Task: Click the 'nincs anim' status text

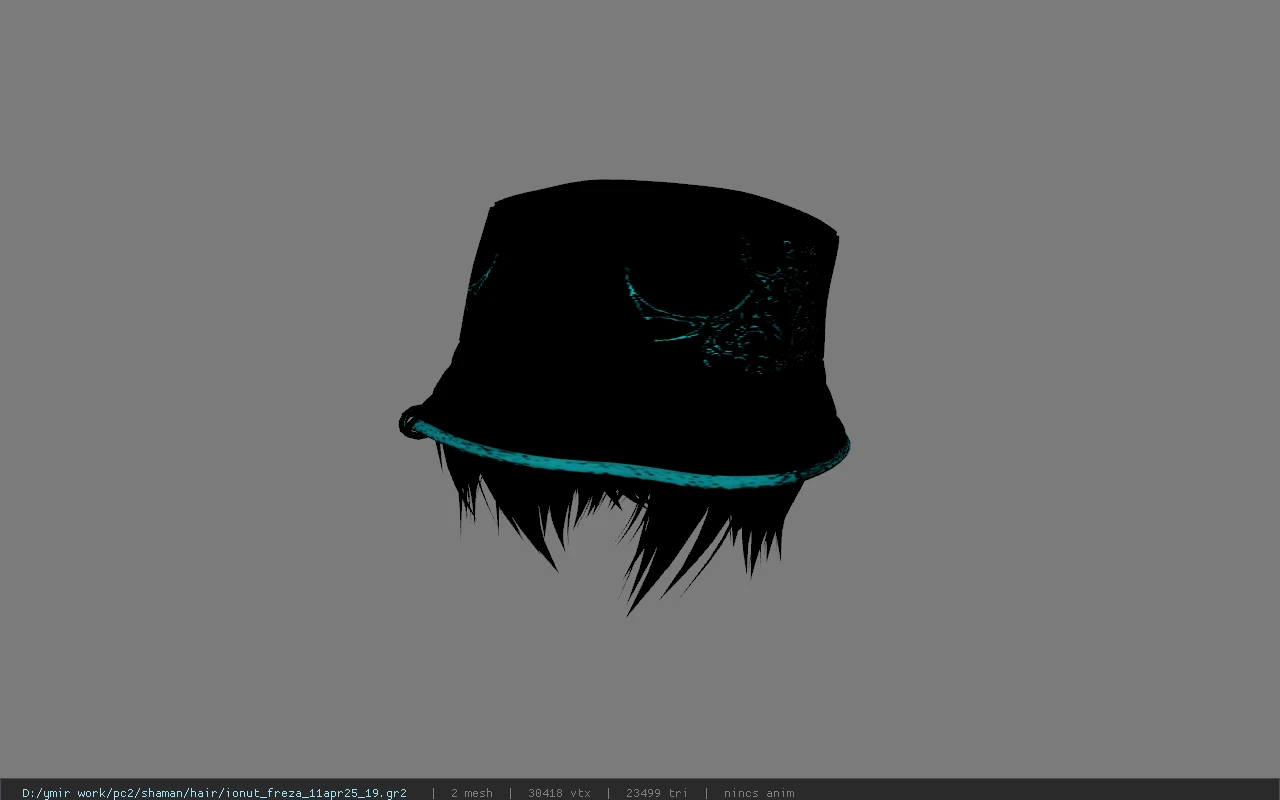Action: [x=759, y=793]
